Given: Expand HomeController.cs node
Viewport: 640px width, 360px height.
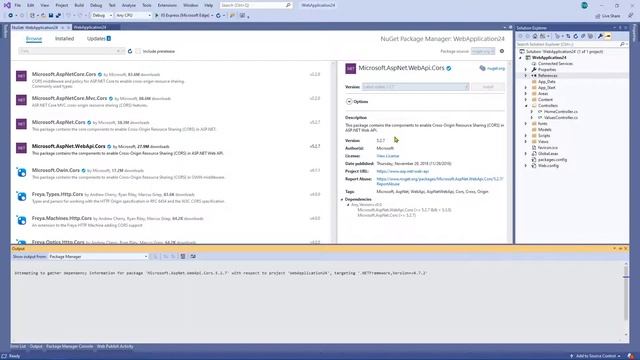Looking at the screenshot, I should [532, 111].
